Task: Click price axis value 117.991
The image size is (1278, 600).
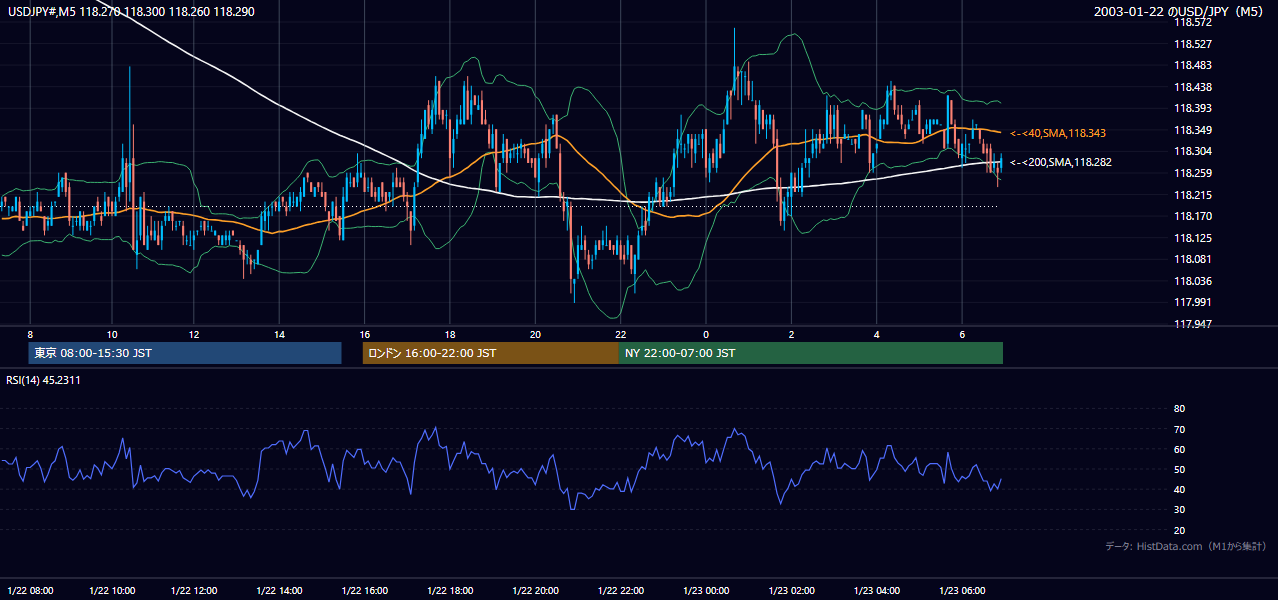Action: point(1192,302)
